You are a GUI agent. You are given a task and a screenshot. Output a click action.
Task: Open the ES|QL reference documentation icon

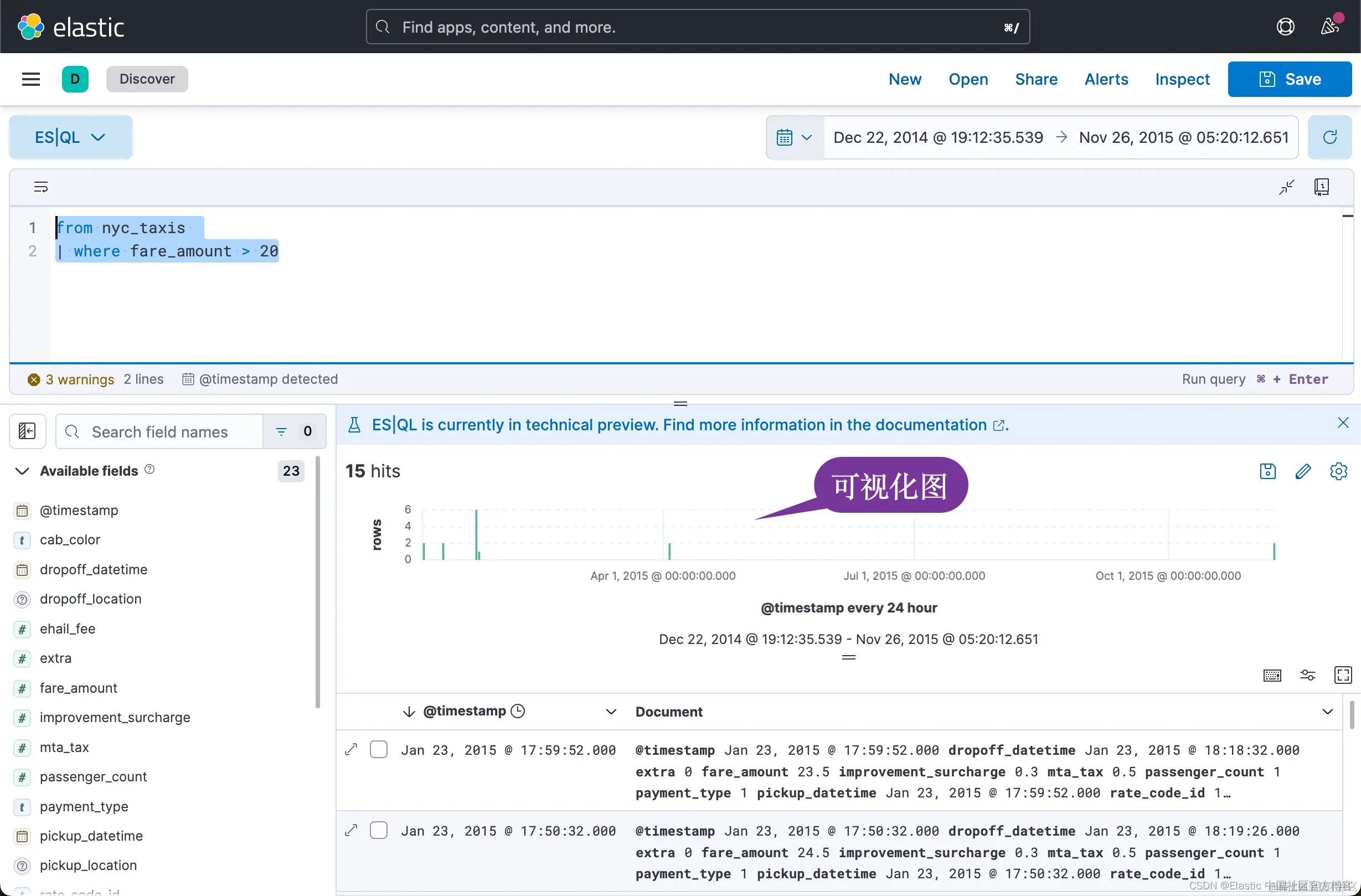point(1321,187)
